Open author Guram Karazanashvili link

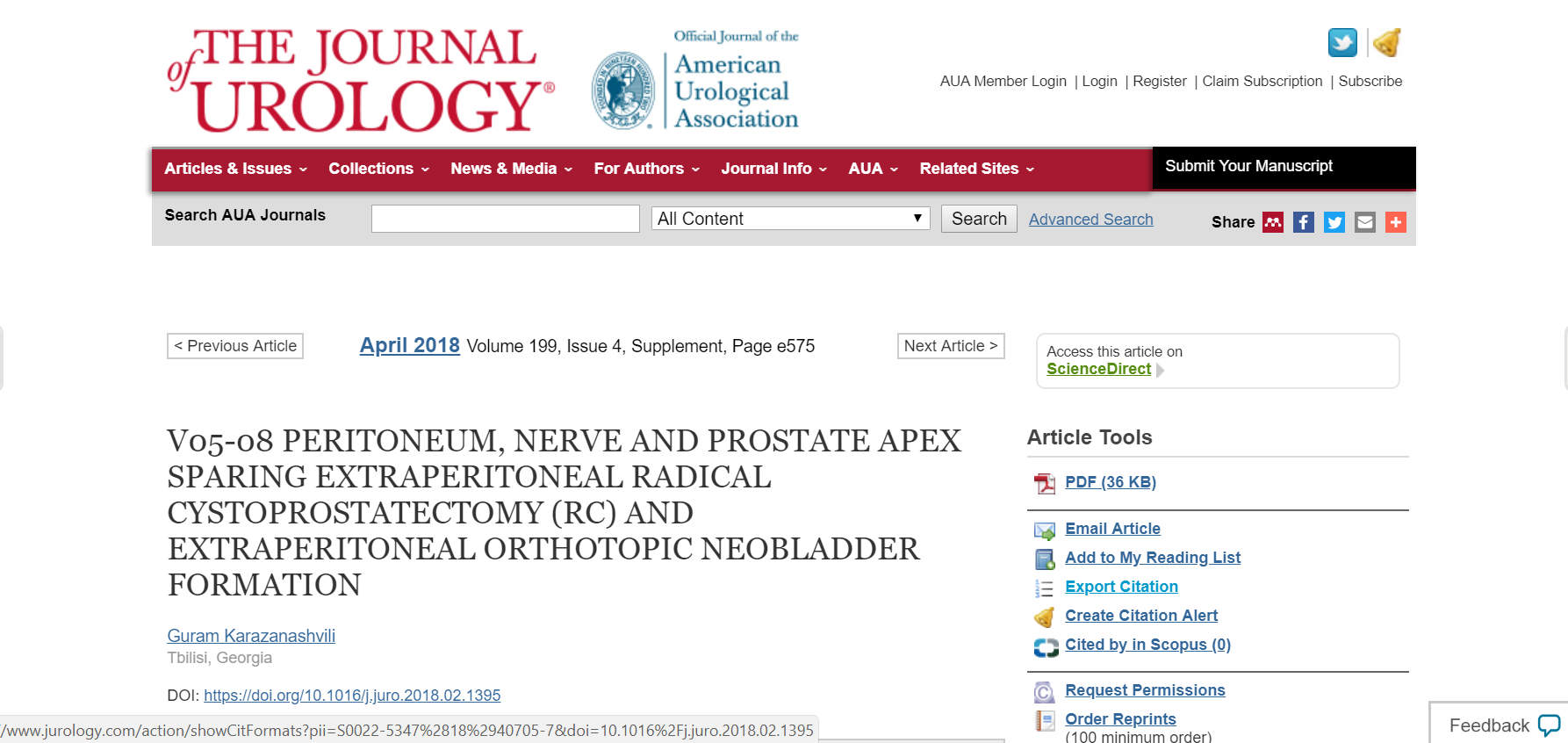pos(251,636)
